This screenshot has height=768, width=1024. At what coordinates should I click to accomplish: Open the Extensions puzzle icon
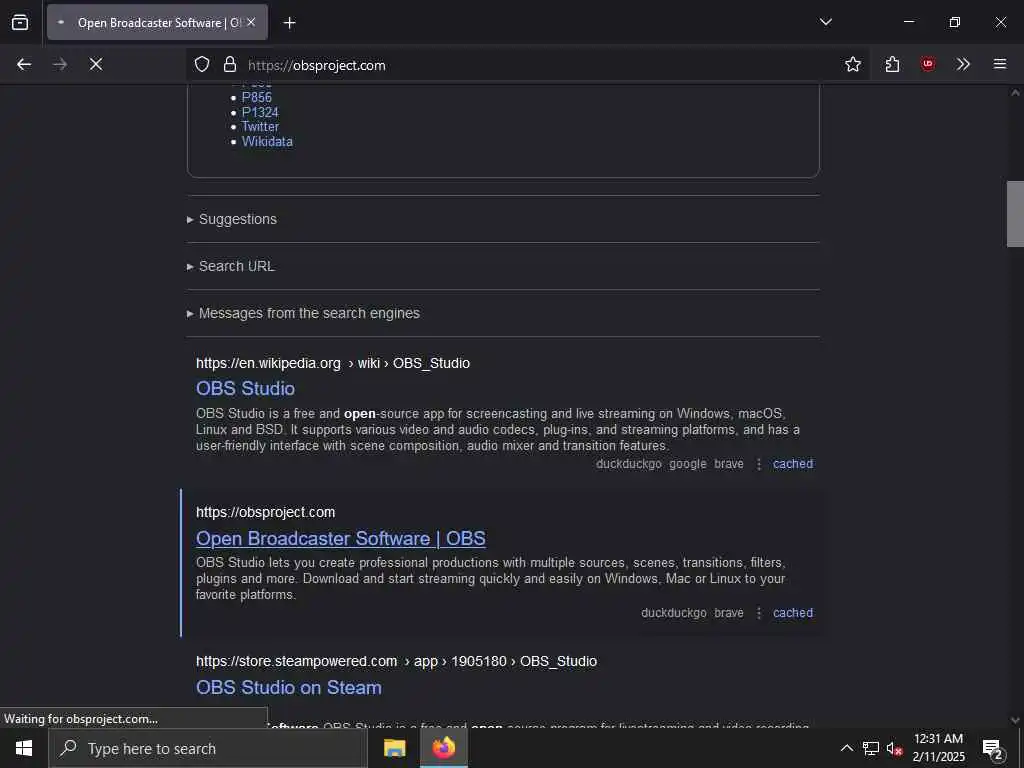pos(892,64)
